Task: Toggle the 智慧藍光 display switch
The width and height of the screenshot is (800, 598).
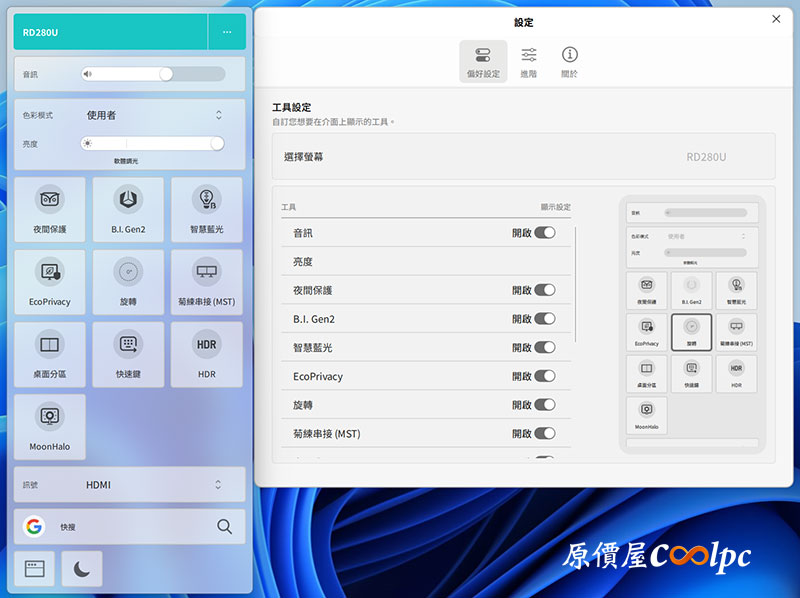Action: 545,347
